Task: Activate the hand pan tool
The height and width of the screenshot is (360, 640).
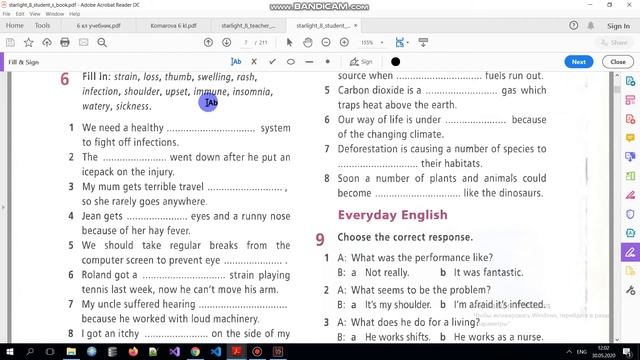Action: point(308,42)
